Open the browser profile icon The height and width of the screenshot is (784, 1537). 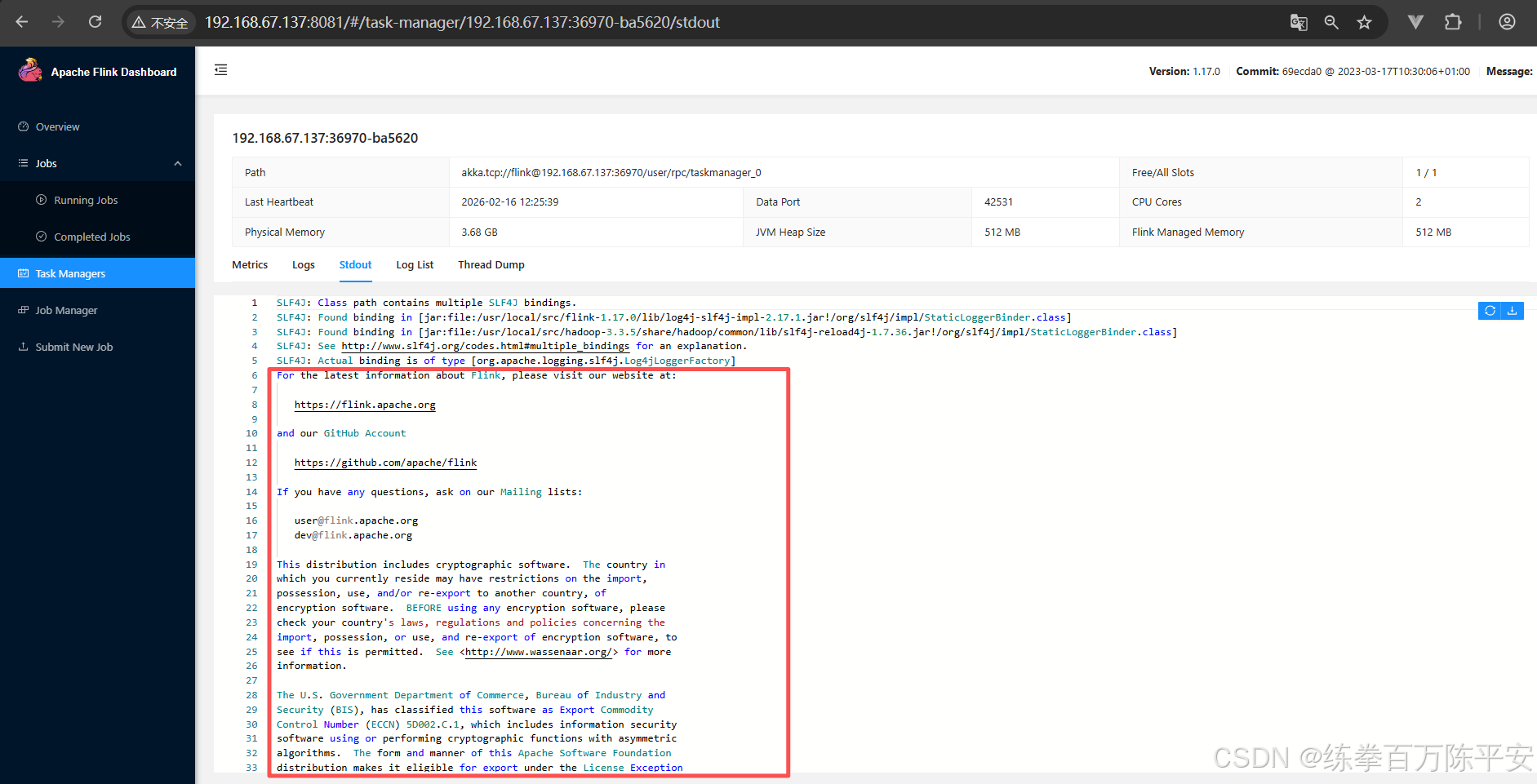coord(1507,22)
